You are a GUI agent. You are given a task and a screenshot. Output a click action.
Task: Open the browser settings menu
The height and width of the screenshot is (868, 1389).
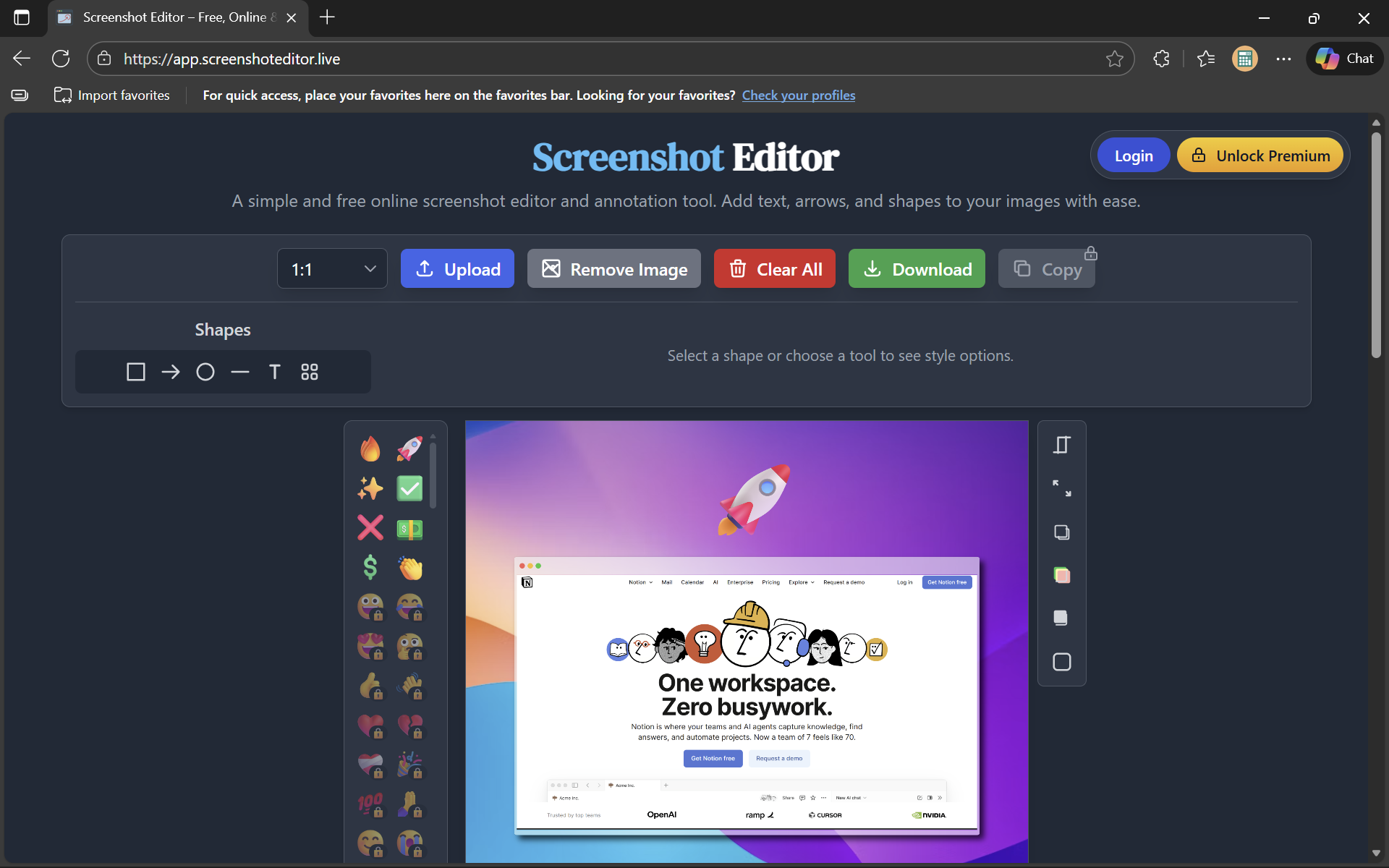[1283, 59]
